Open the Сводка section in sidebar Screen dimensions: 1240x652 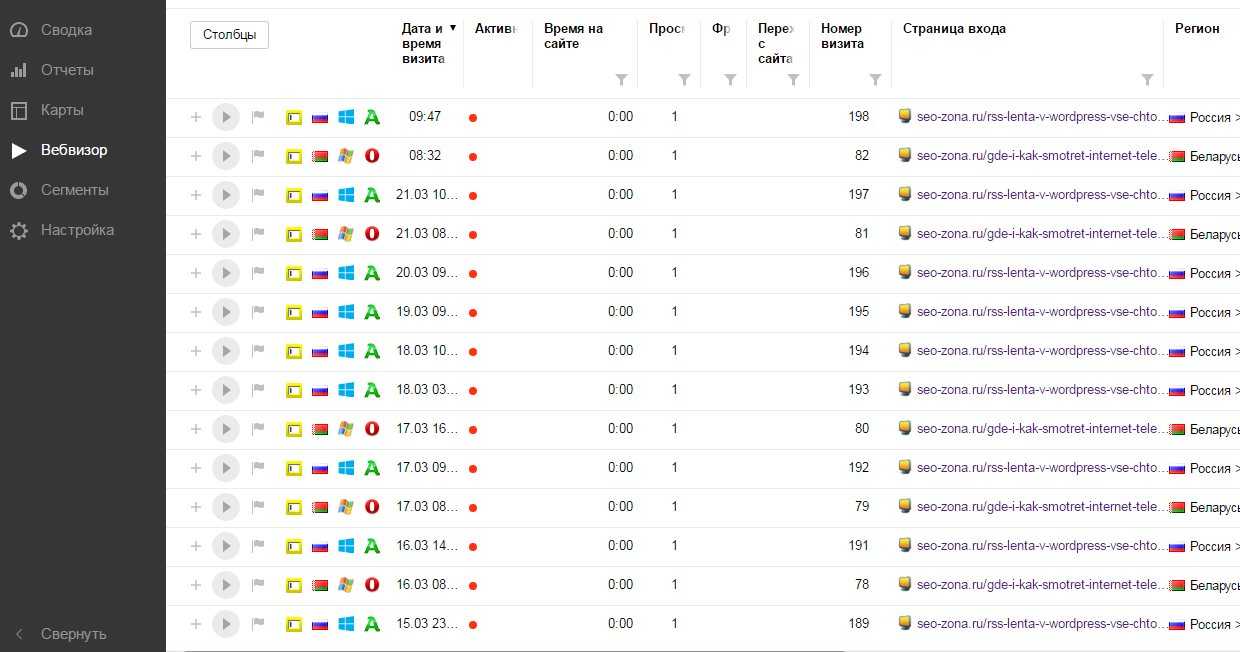66,30
